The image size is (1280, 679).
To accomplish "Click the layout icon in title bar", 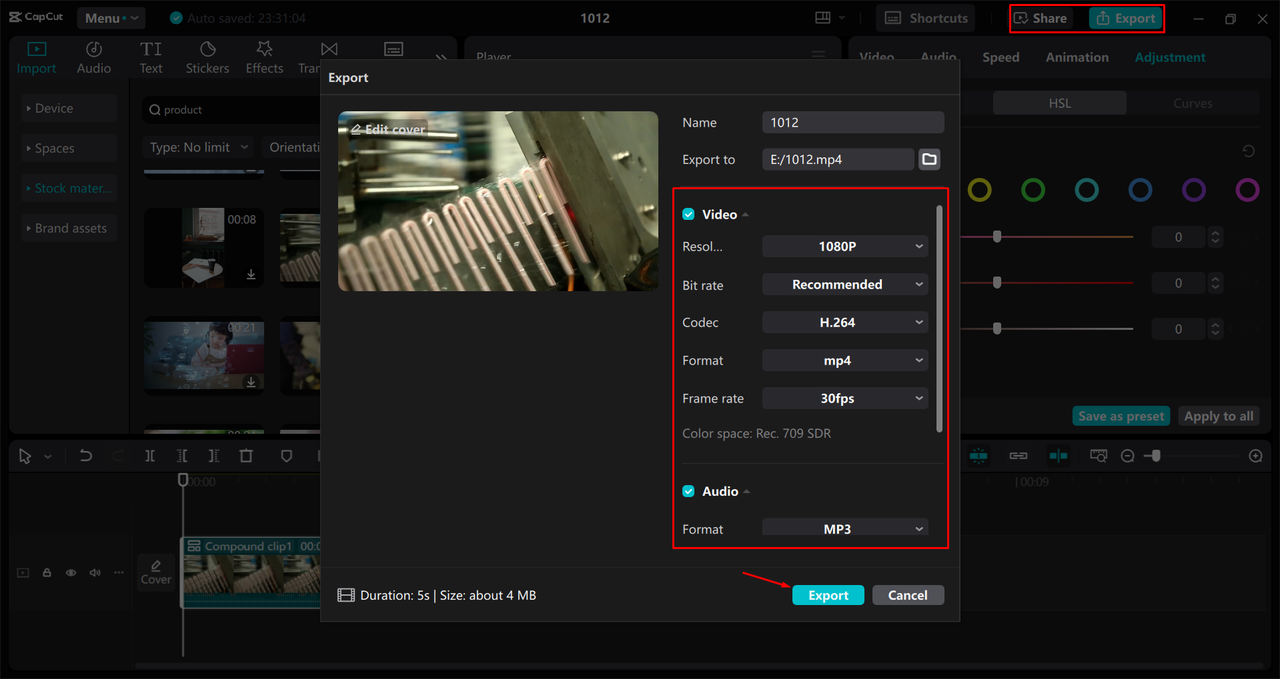I will (x=823, y=18).
